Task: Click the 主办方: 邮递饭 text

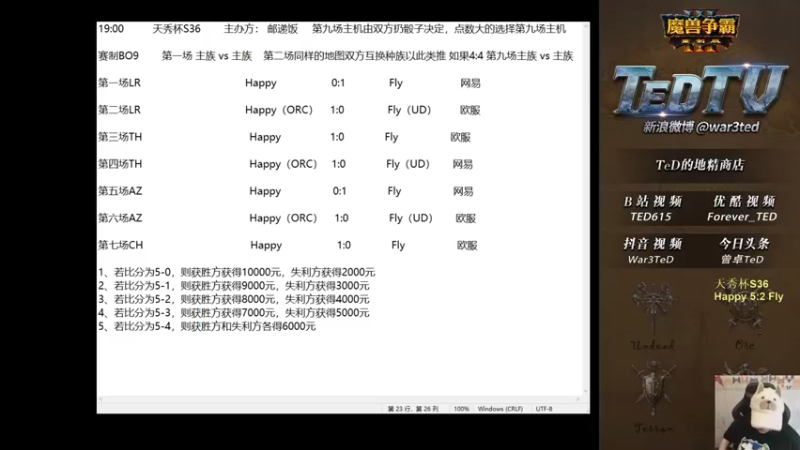Action: tap(261, 29)
